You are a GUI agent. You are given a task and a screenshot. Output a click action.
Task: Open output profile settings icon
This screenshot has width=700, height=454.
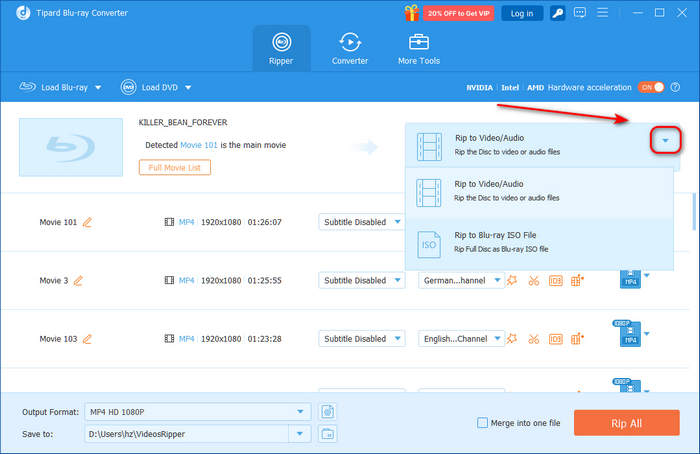coord(328,412)
